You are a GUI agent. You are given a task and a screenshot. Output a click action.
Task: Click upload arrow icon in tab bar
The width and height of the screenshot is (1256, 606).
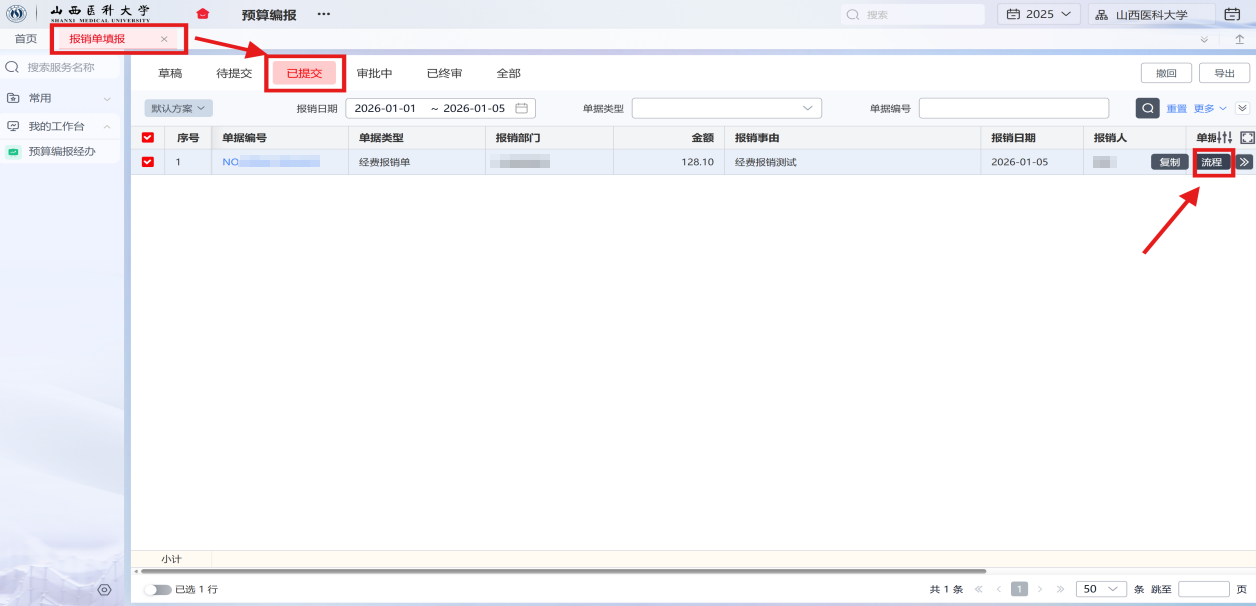[x=1240, y=39]
